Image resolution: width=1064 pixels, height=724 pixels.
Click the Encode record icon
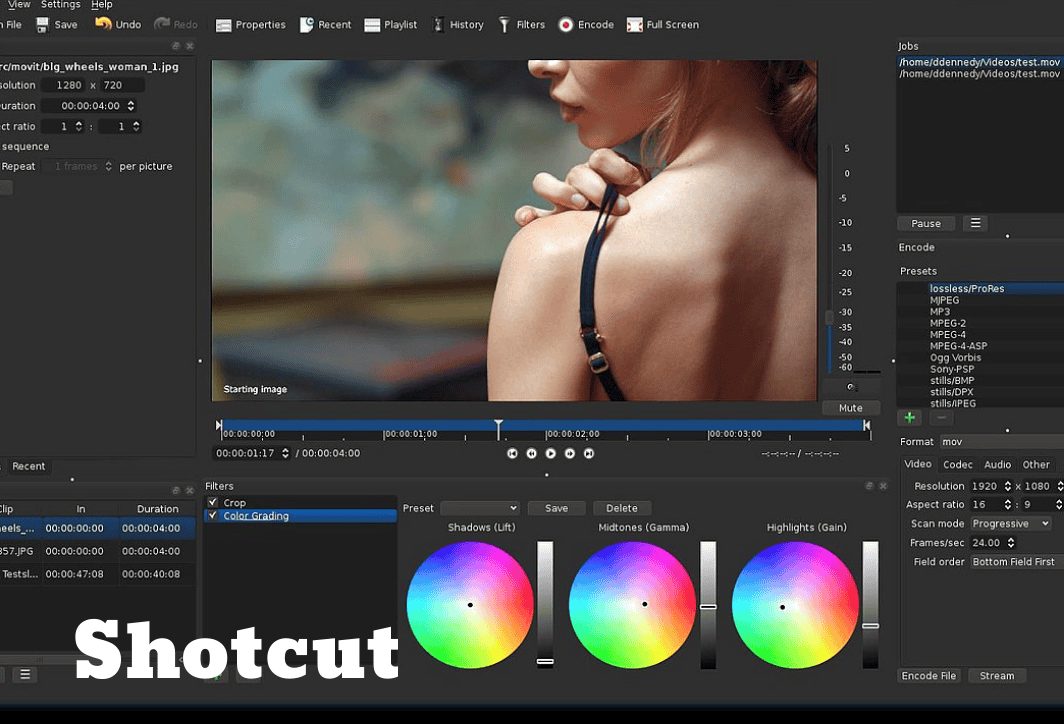click(566, 25)
